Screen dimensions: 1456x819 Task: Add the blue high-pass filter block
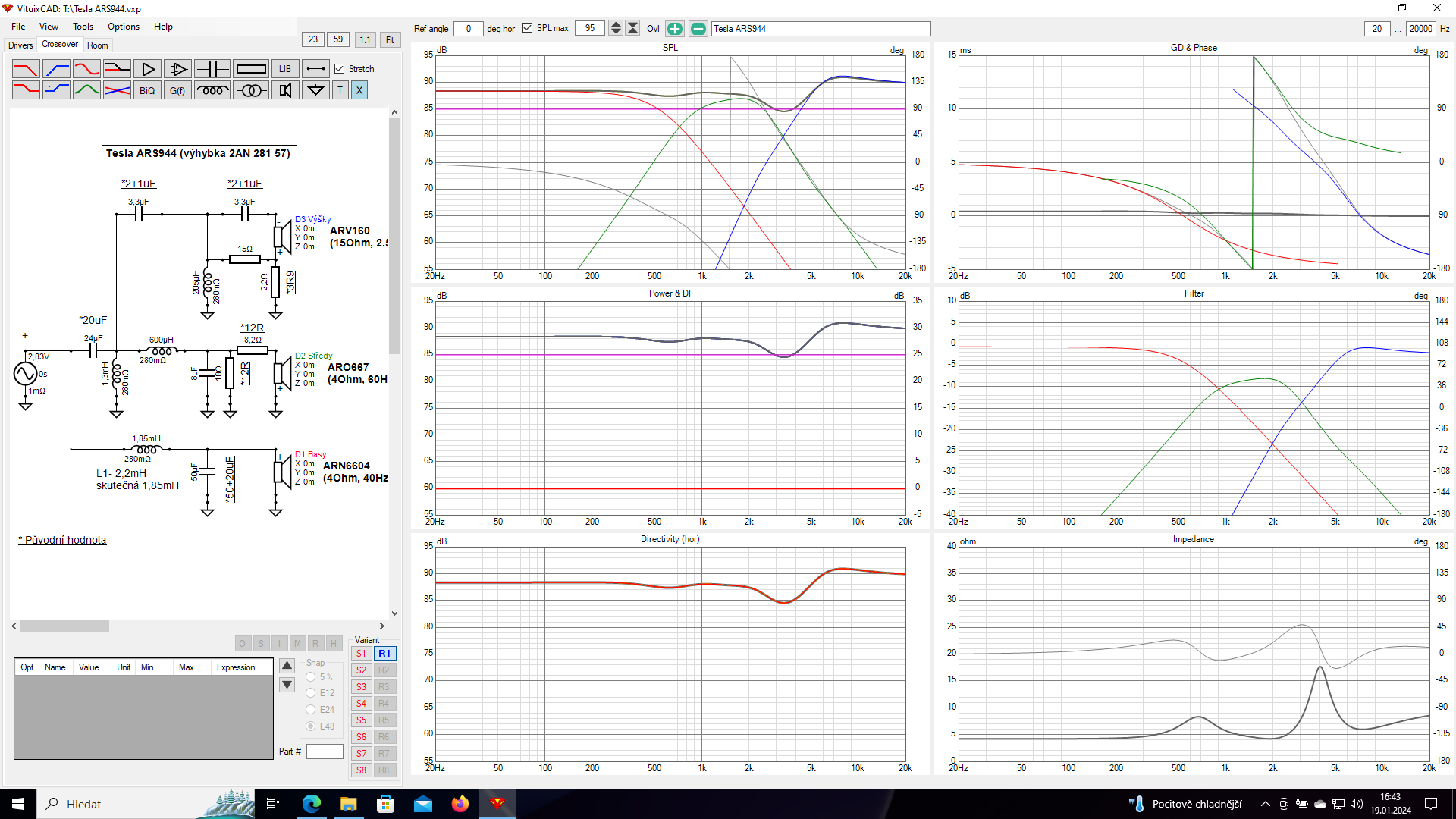tap(56, 69)
